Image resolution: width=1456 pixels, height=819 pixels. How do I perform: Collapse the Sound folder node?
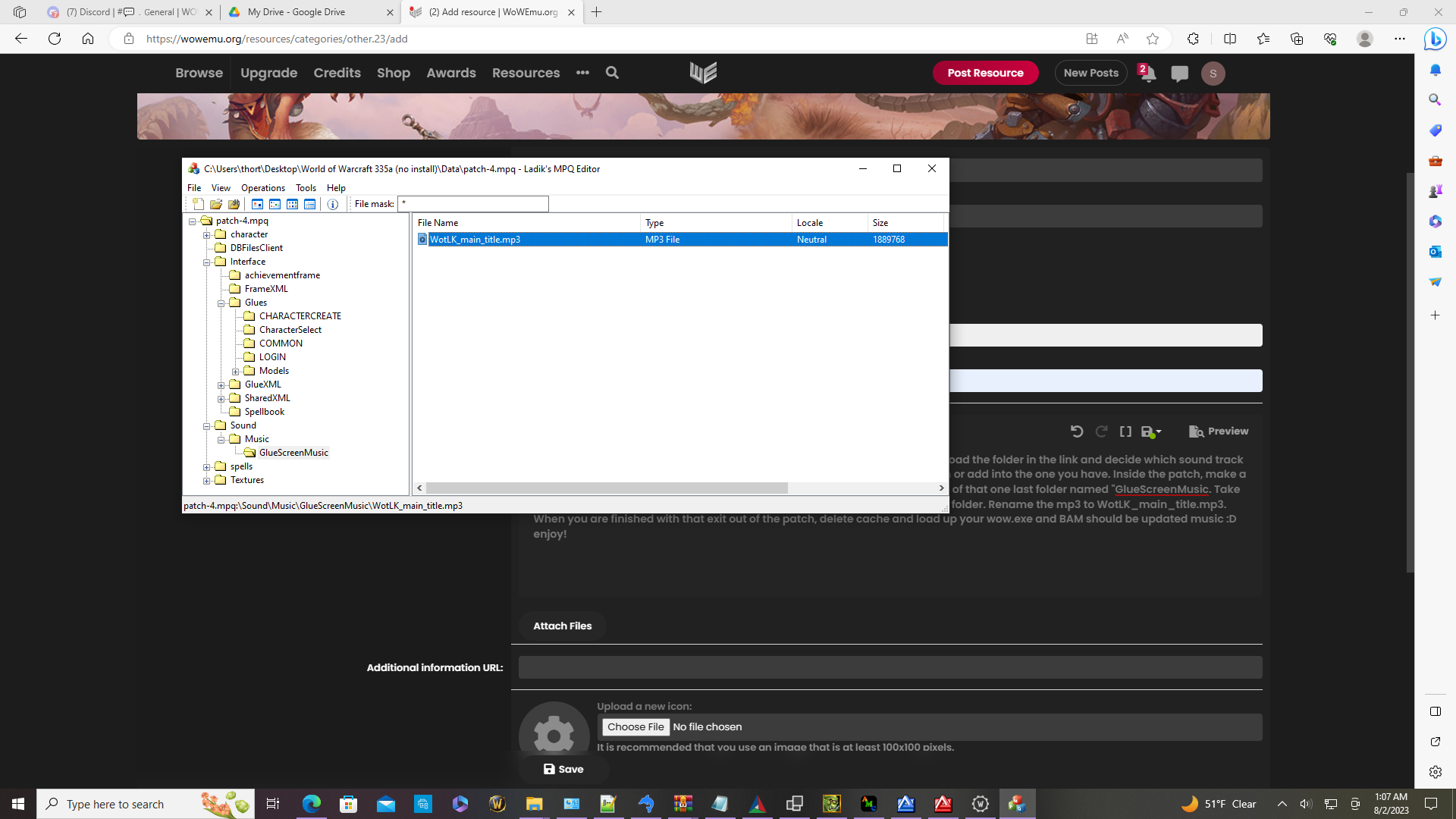[x=207, y=426]
